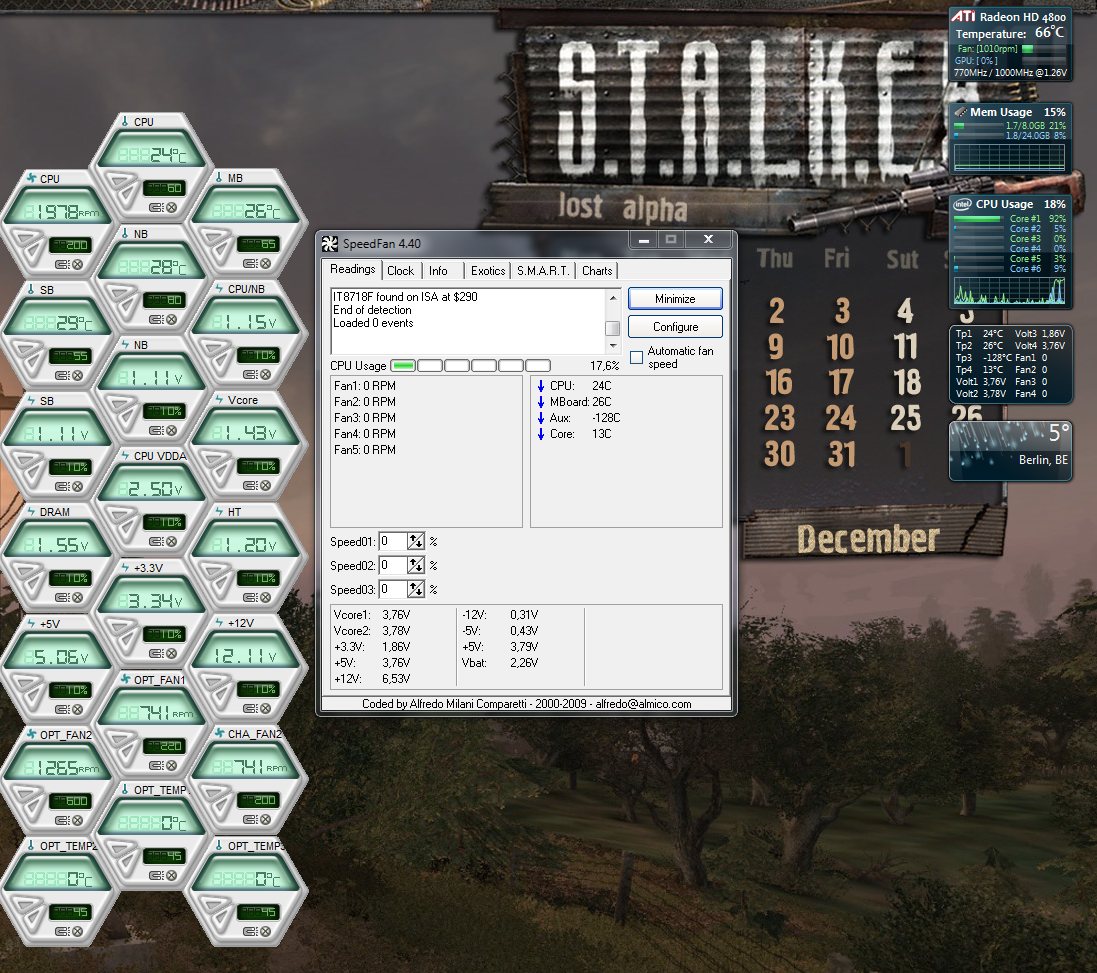Open the Clock tab in SpeedFan
The image size is (1097, 973).
pos(401,271)
